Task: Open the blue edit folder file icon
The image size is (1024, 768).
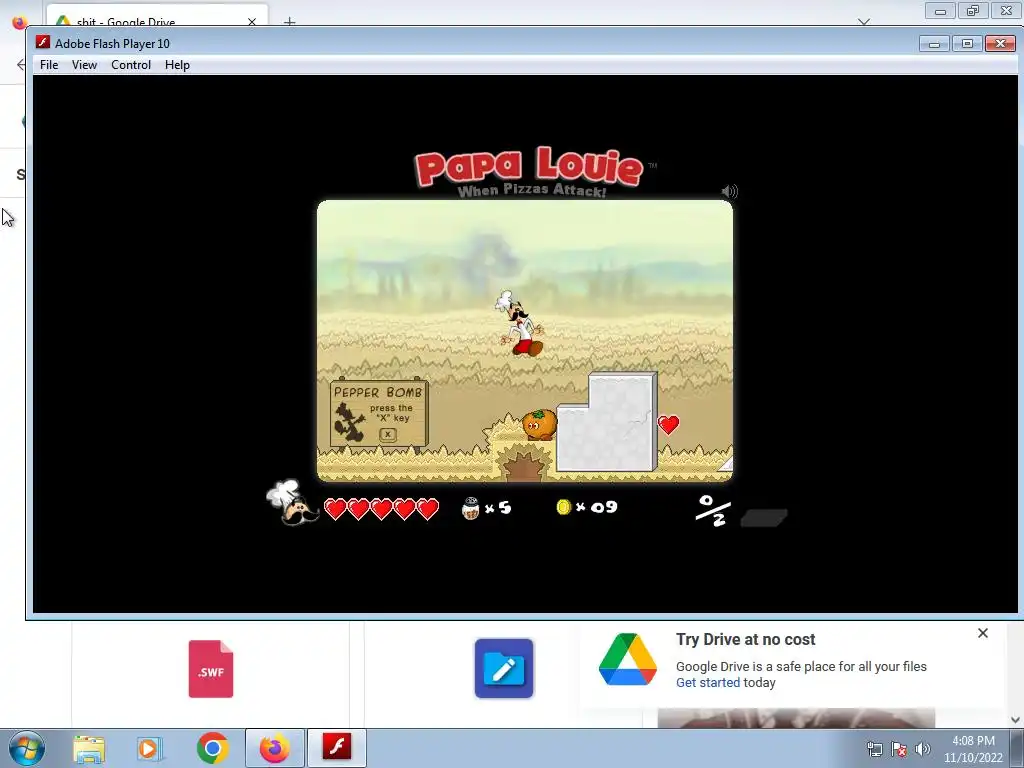Action: click(504, 669)
